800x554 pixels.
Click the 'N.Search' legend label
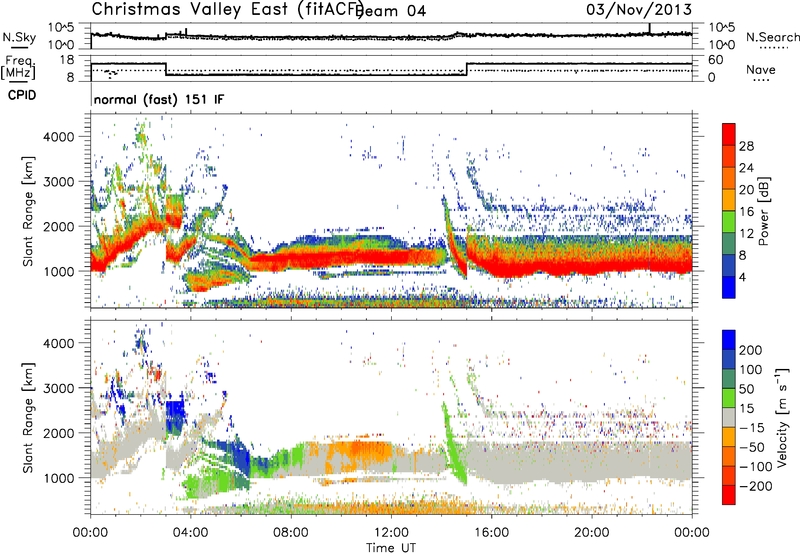pyautogui.click(x=772, y=37)
